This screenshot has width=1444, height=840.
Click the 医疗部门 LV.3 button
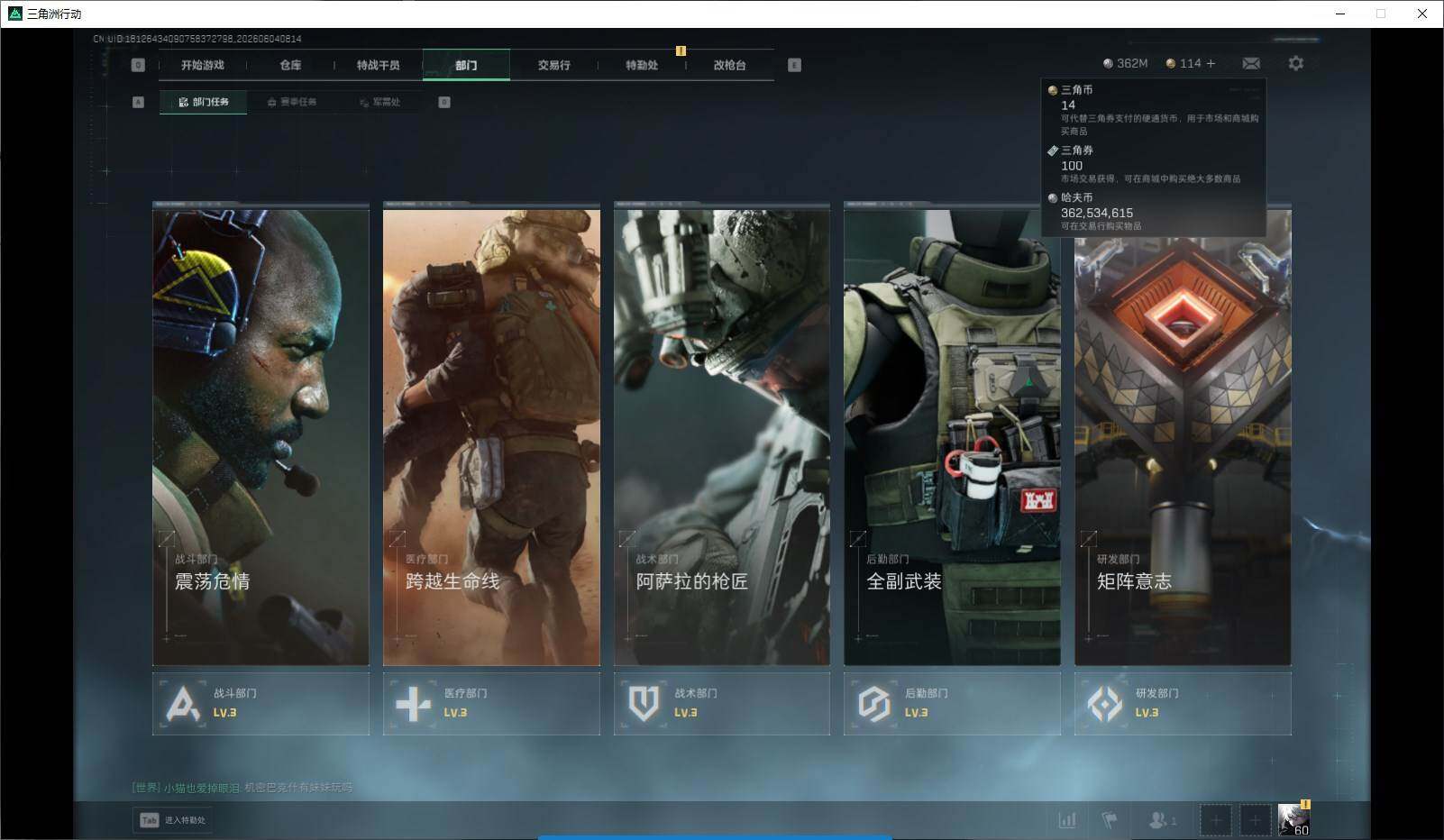(491, 704)
